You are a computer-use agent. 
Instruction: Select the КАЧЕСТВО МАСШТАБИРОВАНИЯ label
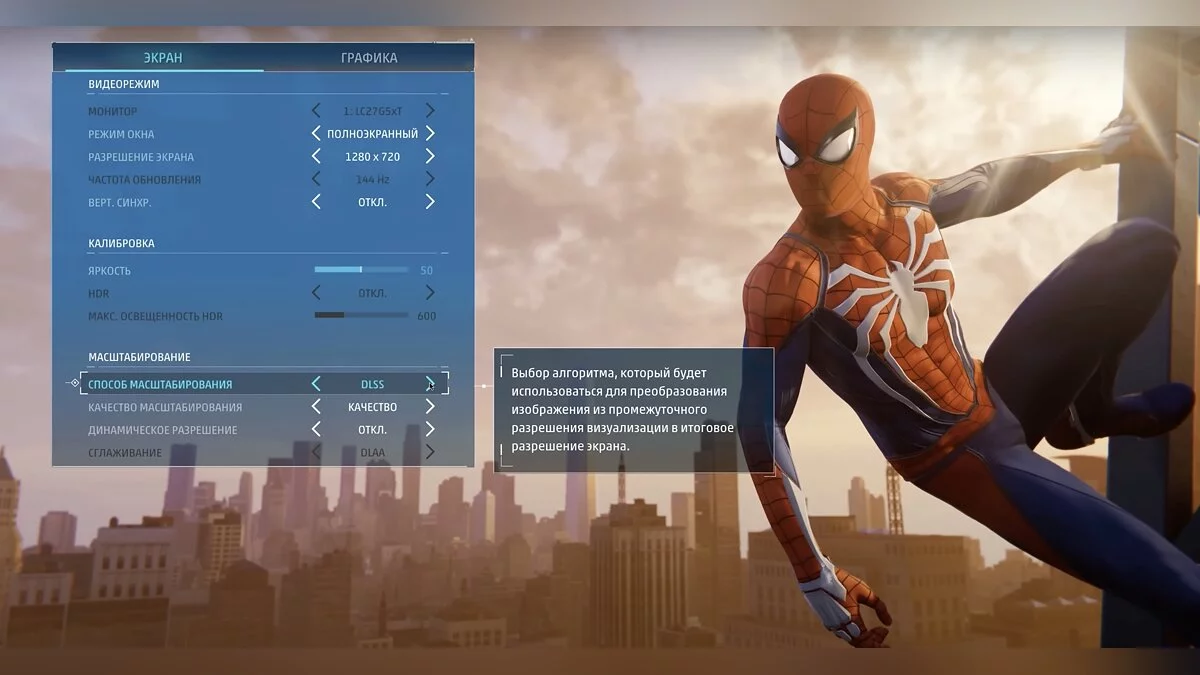165,407
